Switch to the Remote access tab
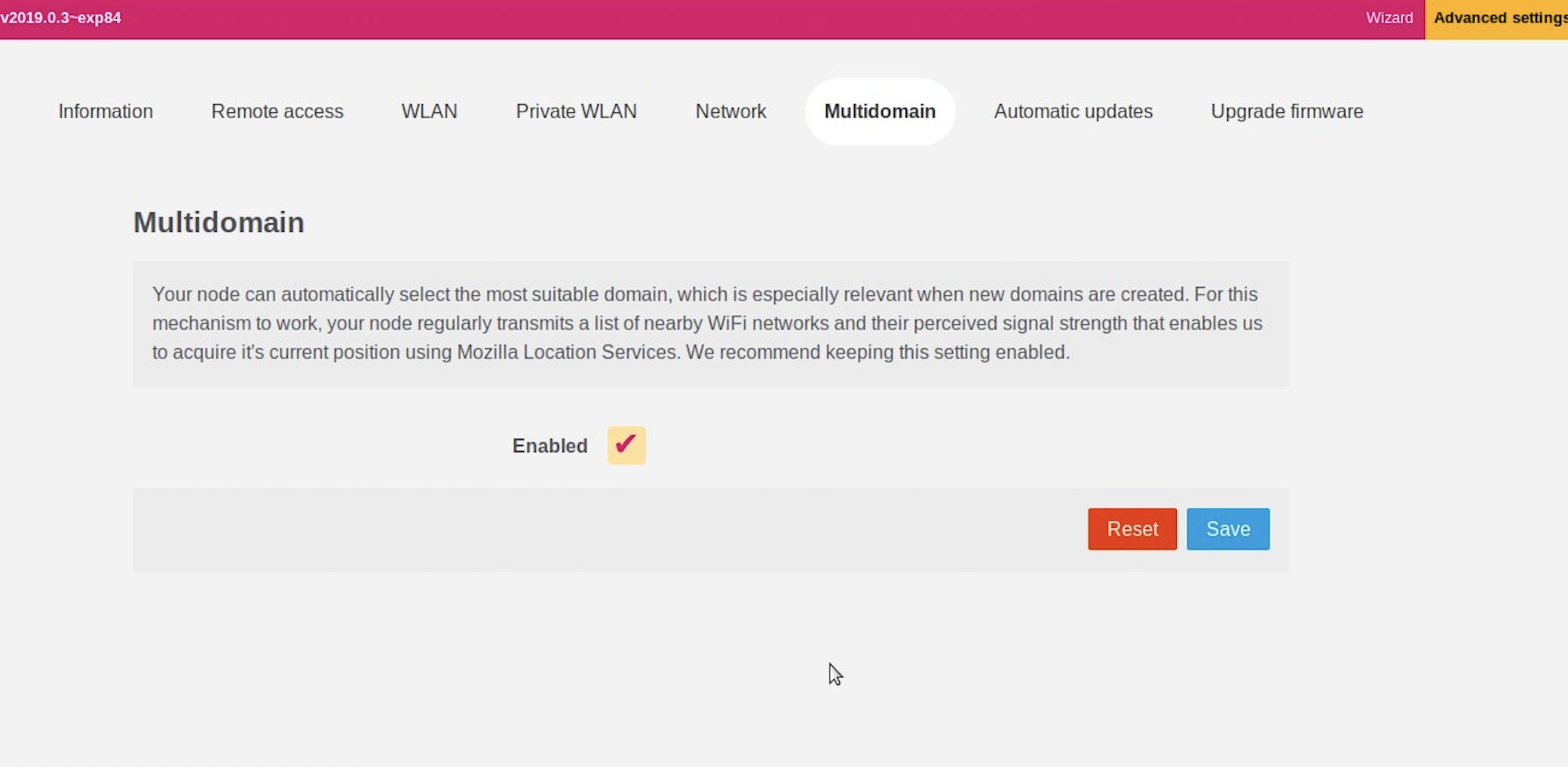 click(277, 112)
